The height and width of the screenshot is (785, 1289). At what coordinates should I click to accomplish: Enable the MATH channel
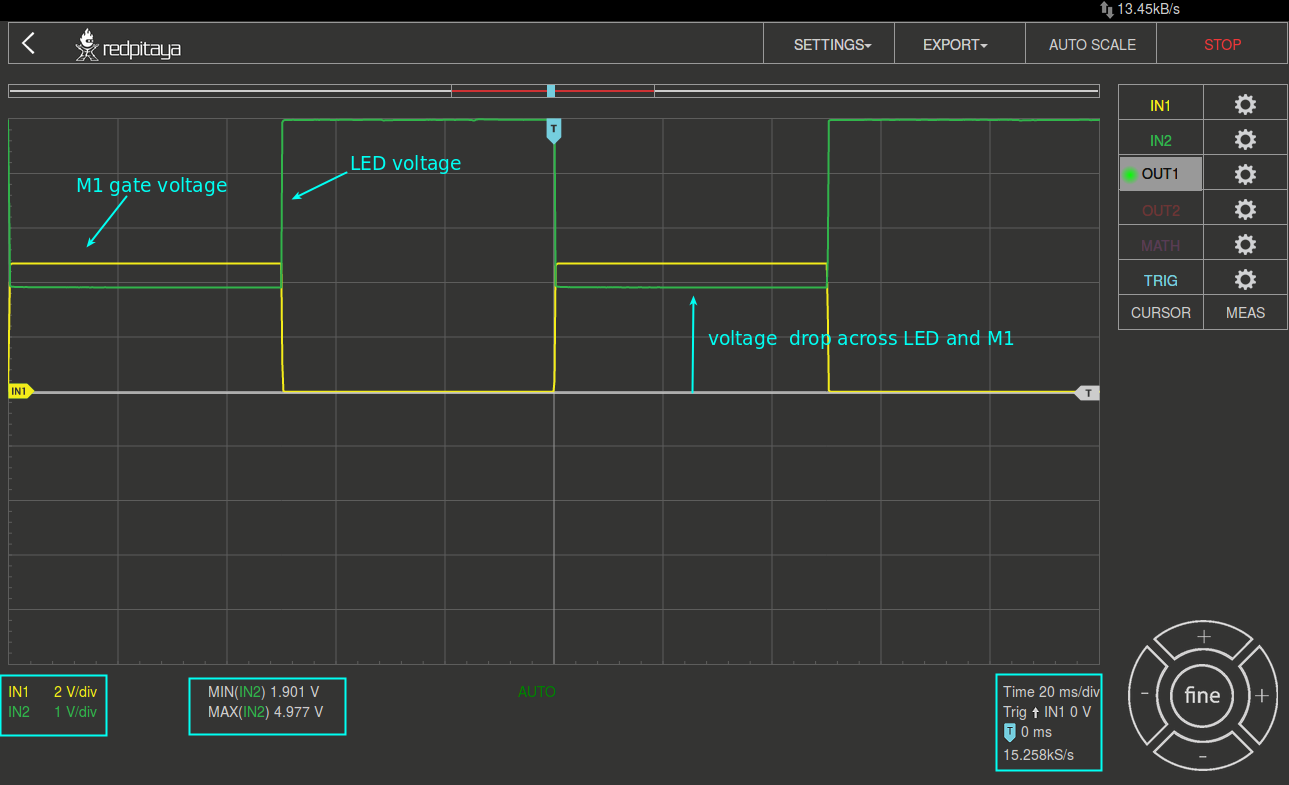tap(1161, 245)
